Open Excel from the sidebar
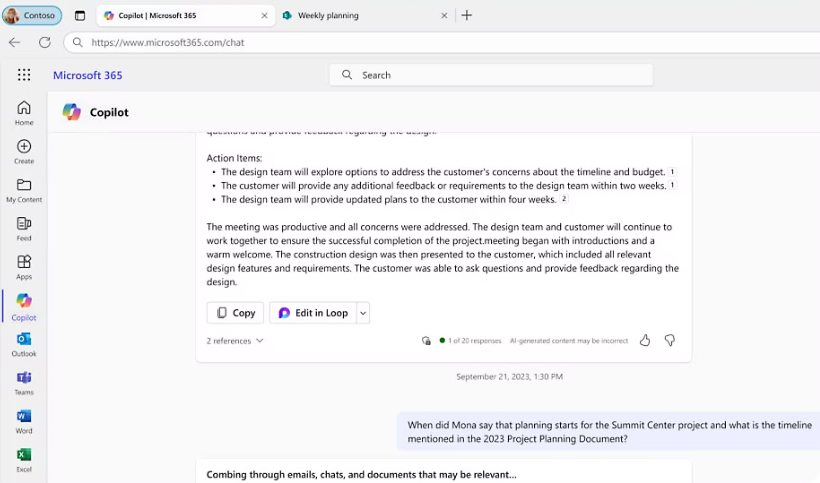Image resolution: width=820 pixels, height=483 pixels. [24, 459]
